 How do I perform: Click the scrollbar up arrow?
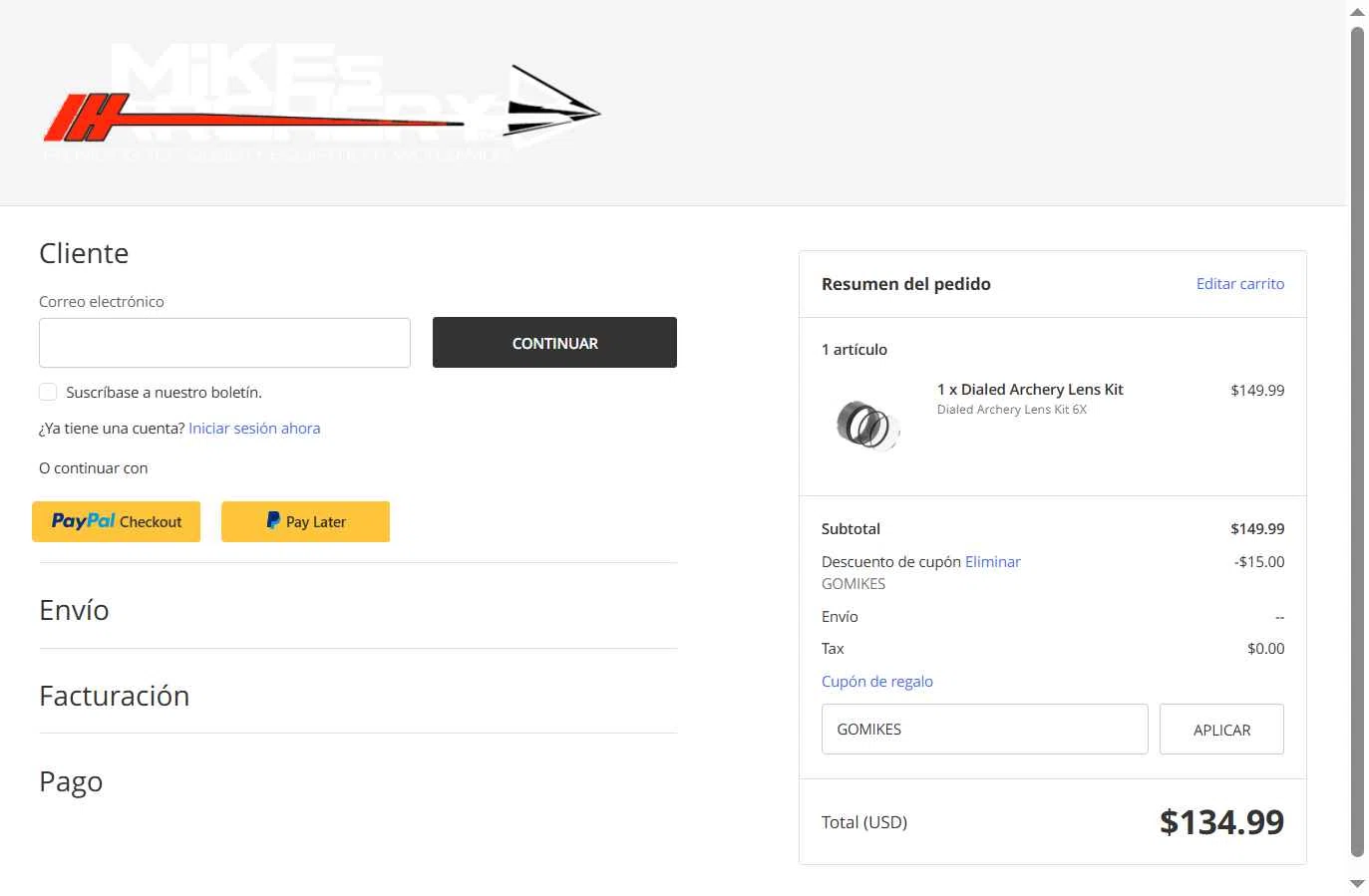click(x=1357, y=12)
